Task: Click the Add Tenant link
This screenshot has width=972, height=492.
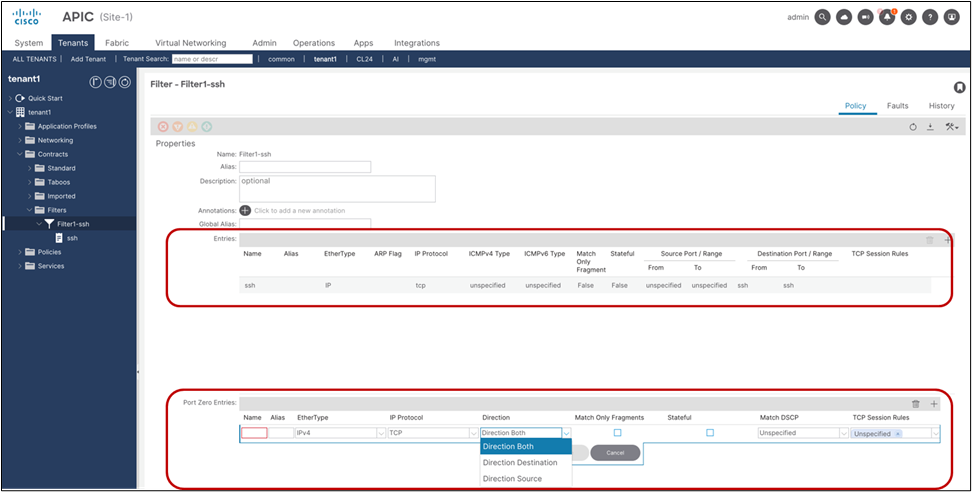Action: coord(89,59)
